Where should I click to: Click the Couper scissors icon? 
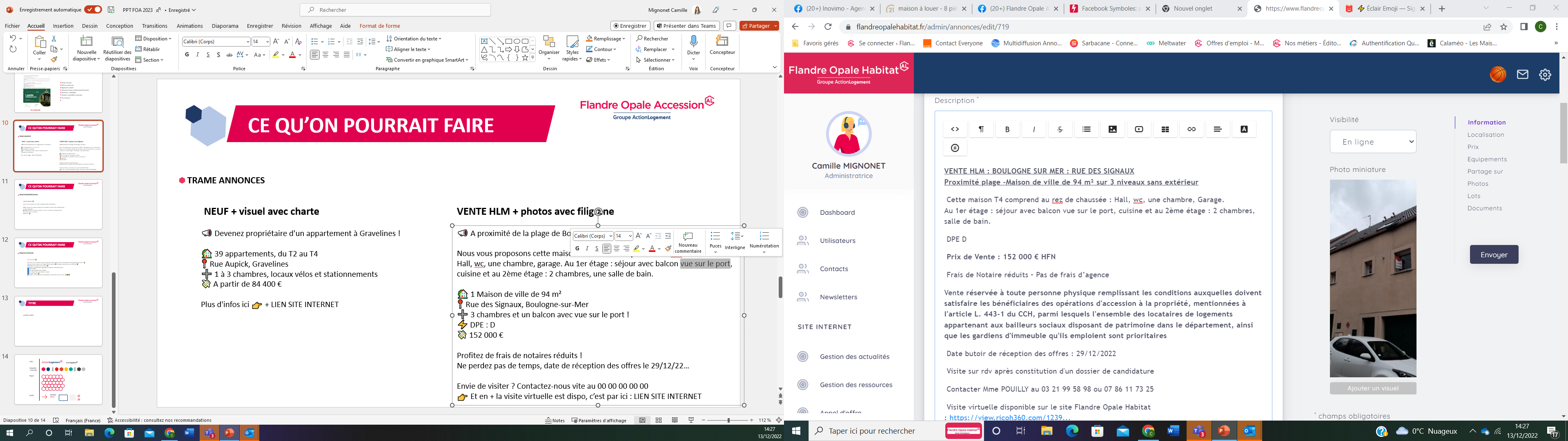54,38
